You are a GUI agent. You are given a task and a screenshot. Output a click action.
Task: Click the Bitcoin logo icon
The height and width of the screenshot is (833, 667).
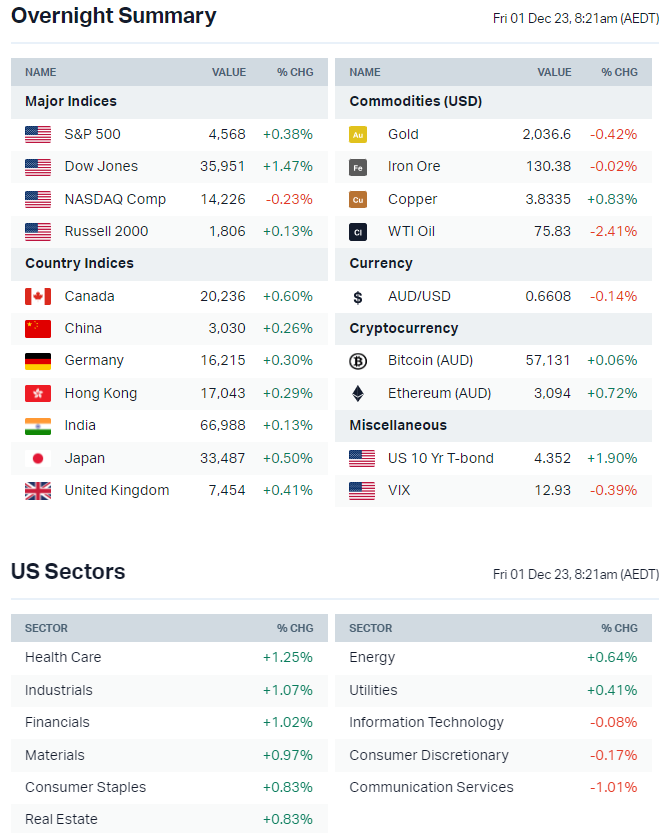[x=358, y=361]
